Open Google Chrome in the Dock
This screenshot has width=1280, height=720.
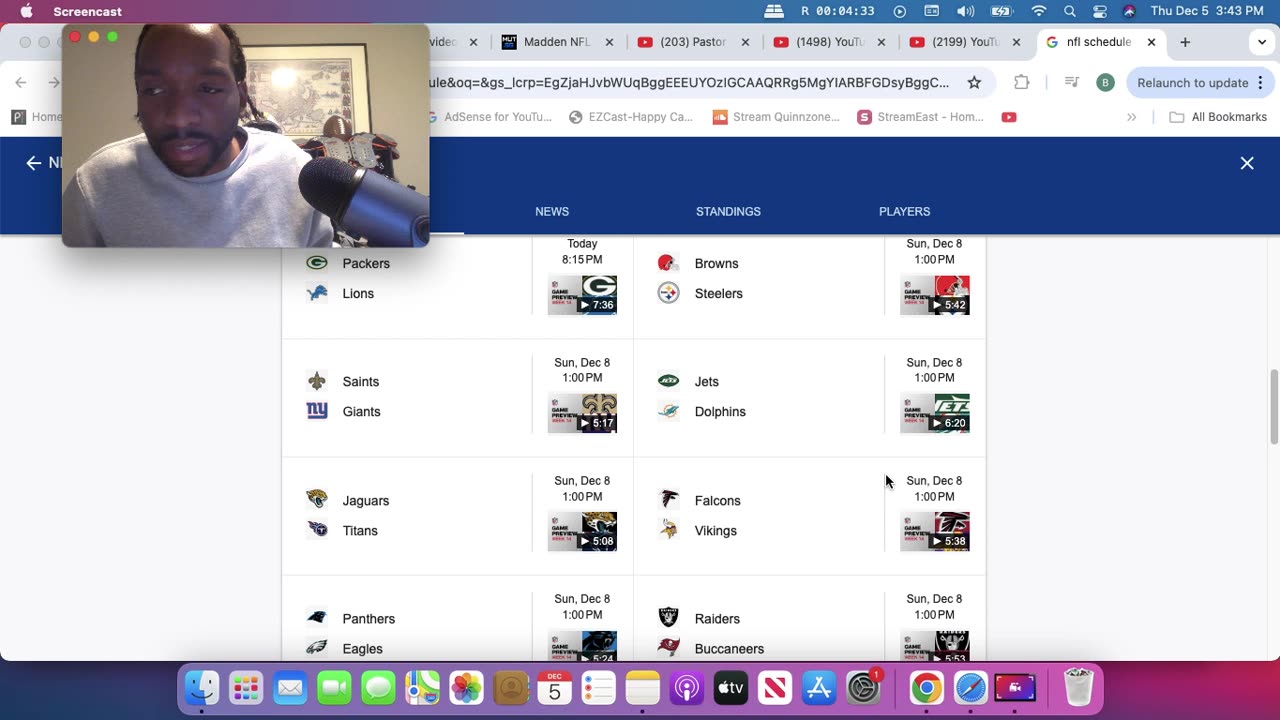pyautogui.click(x=926, y=688)
